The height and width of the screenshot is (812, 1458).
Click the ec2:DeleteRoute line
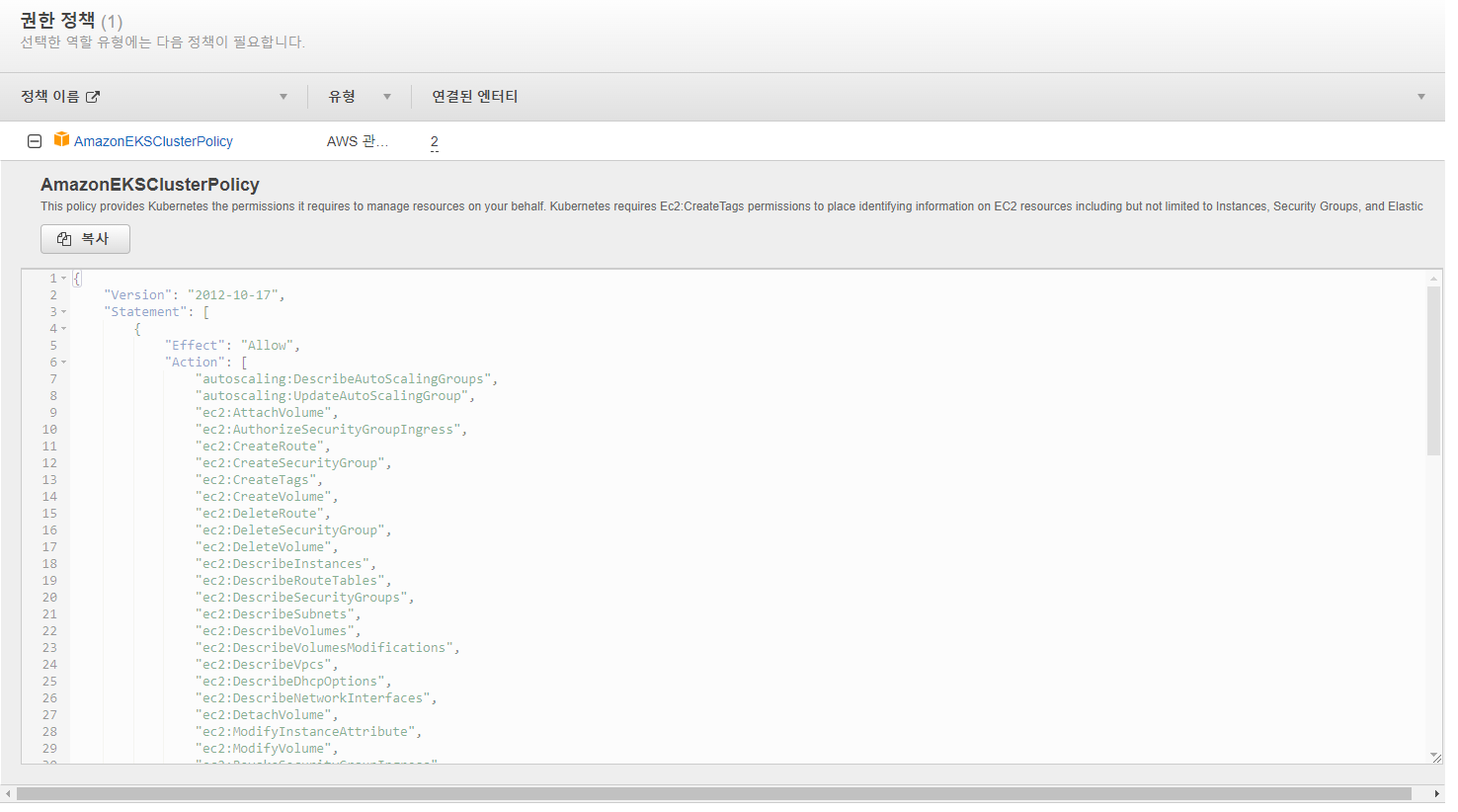click(263, 514)
